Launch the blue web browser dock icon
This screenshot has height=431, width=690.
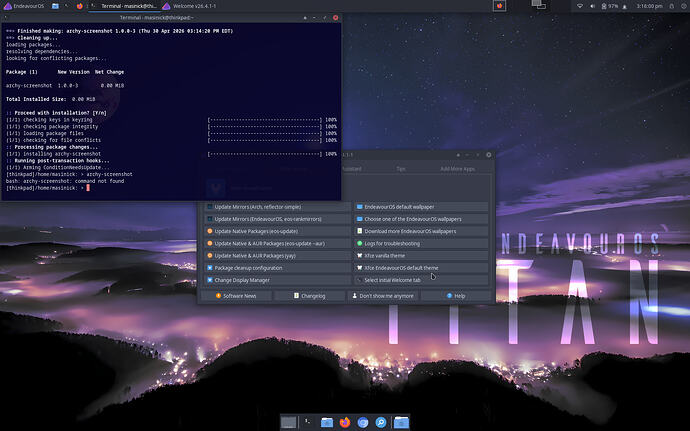363,423
